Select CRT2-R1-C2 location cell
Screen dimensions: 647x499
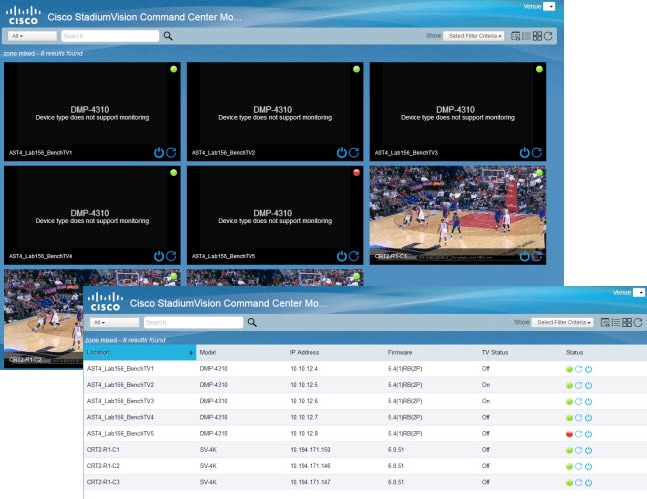pyautogui.click(x=103, y=466)
